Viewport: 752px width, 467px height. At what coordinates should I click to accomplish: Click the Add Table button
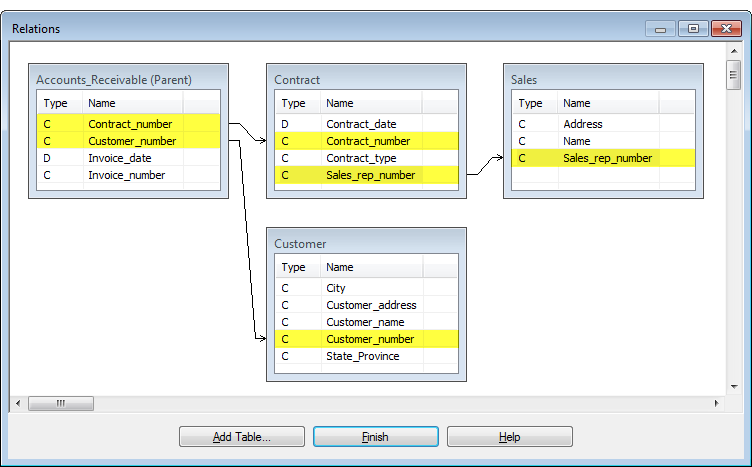241,437
